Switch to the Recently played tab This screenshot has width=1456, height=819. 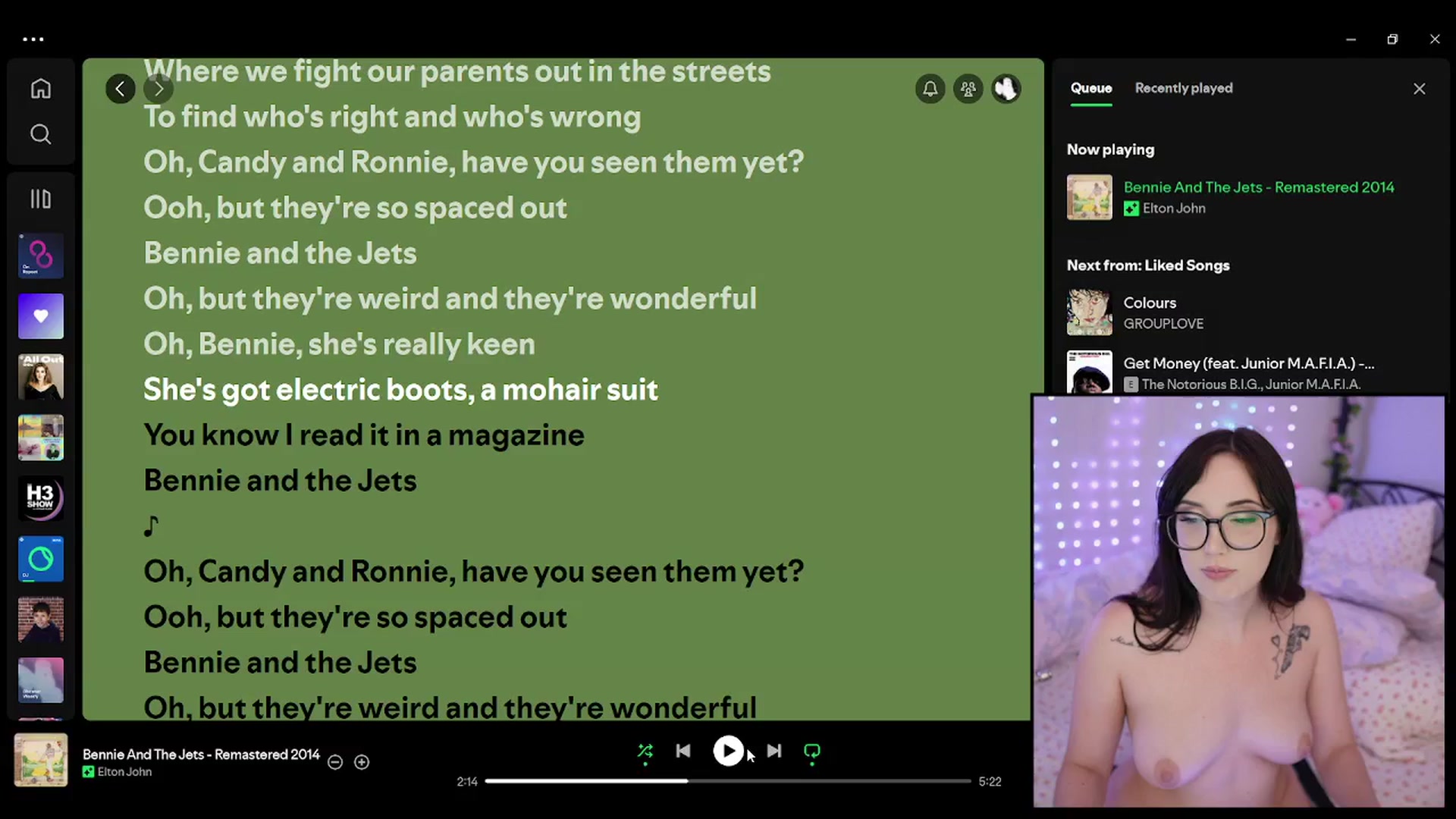pyautogui.click(x=1184, y=88)
